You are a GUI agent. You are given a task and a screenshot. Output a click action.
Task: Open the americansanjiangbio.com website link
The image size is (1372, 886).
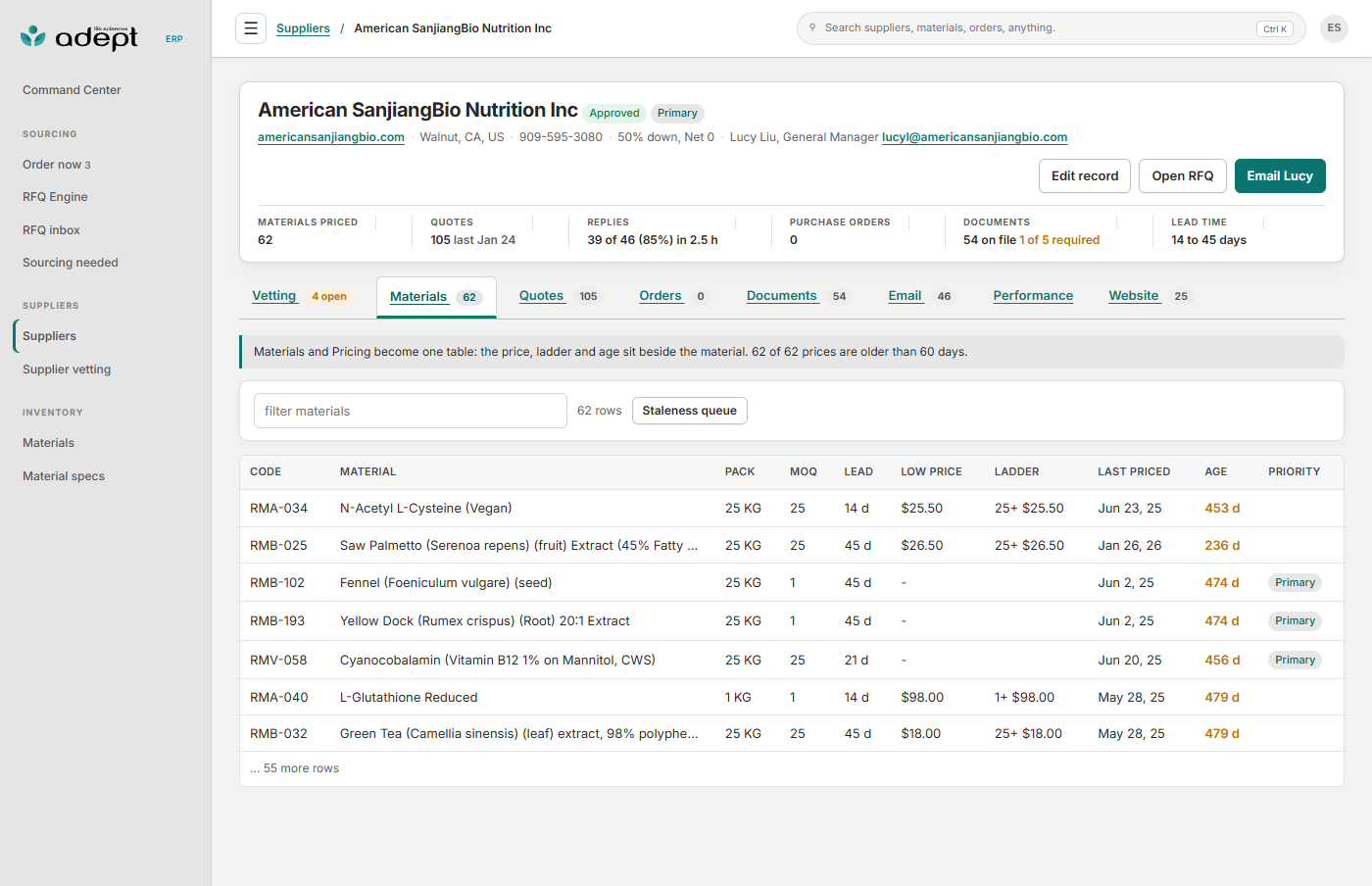click(331, 137)
